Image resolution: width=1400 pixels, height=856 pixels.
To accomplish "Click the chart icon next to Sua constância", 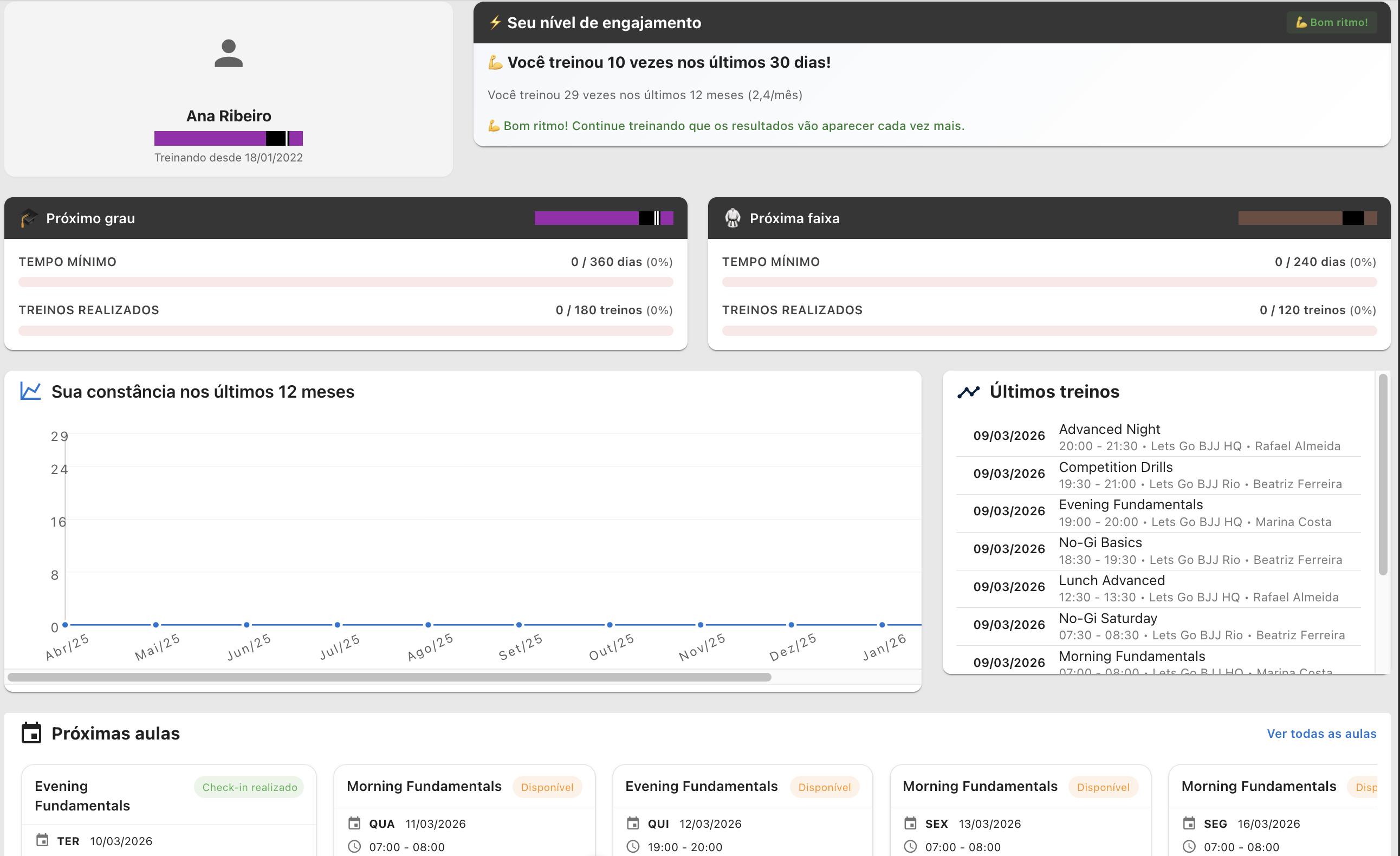I will pos(30,391).
